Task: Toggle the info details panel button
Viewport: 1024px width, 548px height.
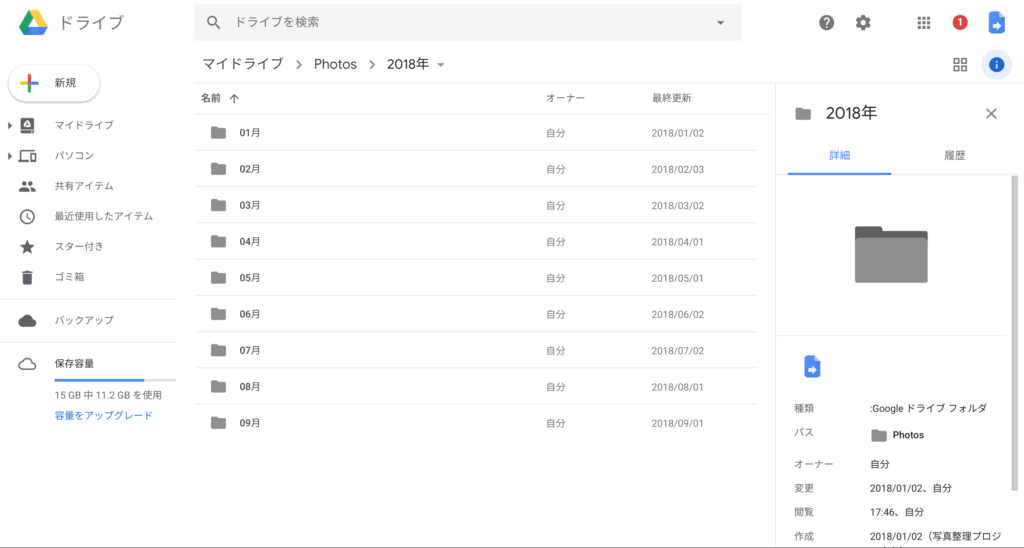Action: click(996, 65)
